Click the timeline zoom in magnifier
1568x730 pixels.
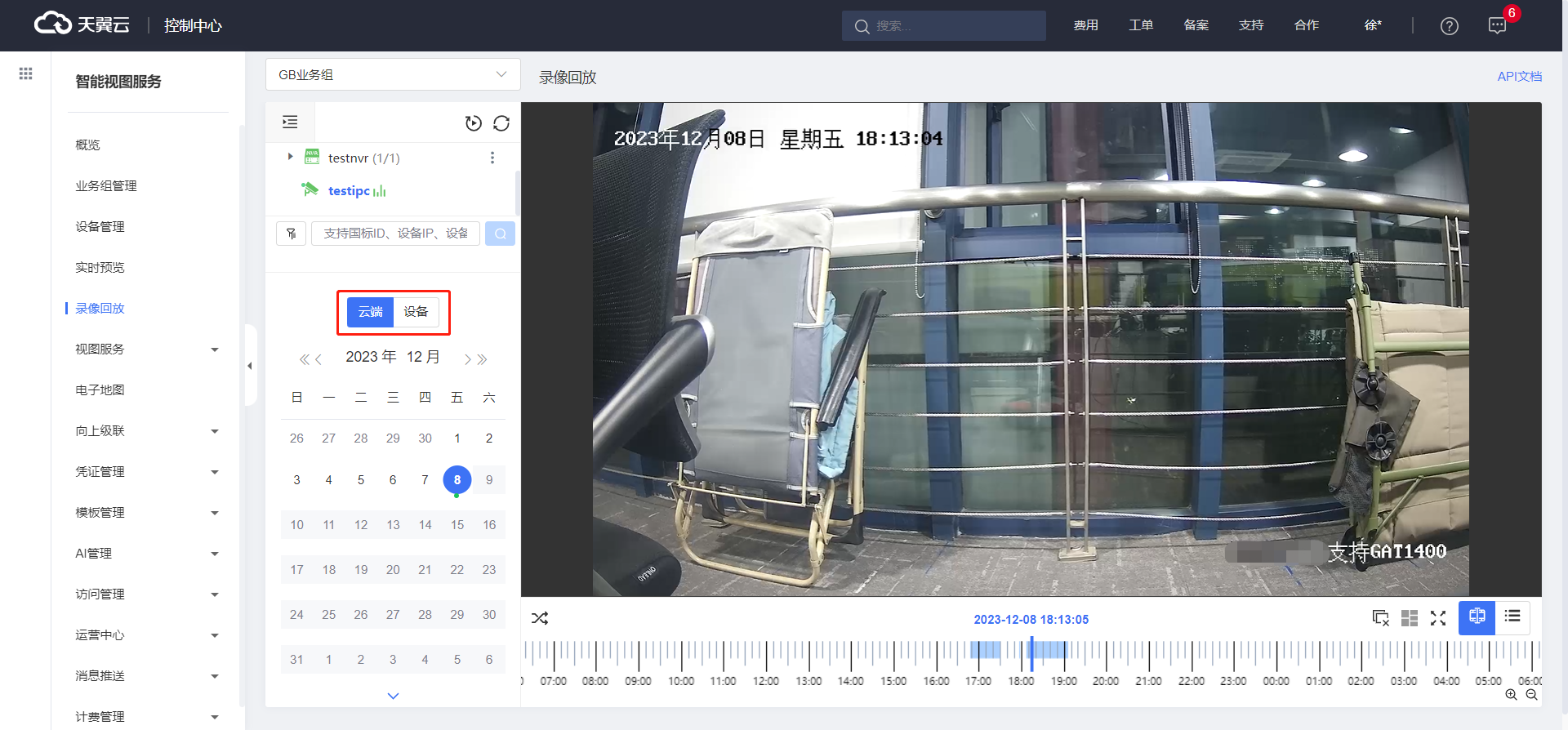pyautogui.click(x=1511, y=695)
